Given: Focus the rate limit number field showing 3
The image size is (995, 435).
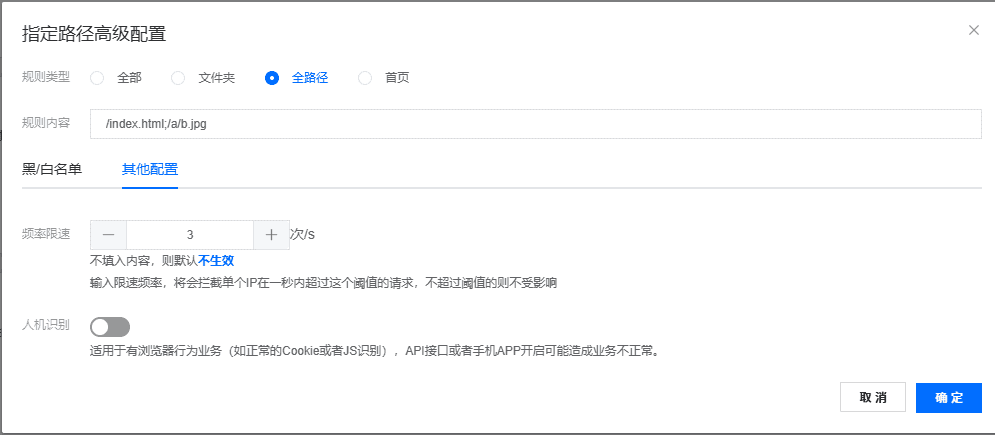Looking at the screenshot, I should click(190, 235).
